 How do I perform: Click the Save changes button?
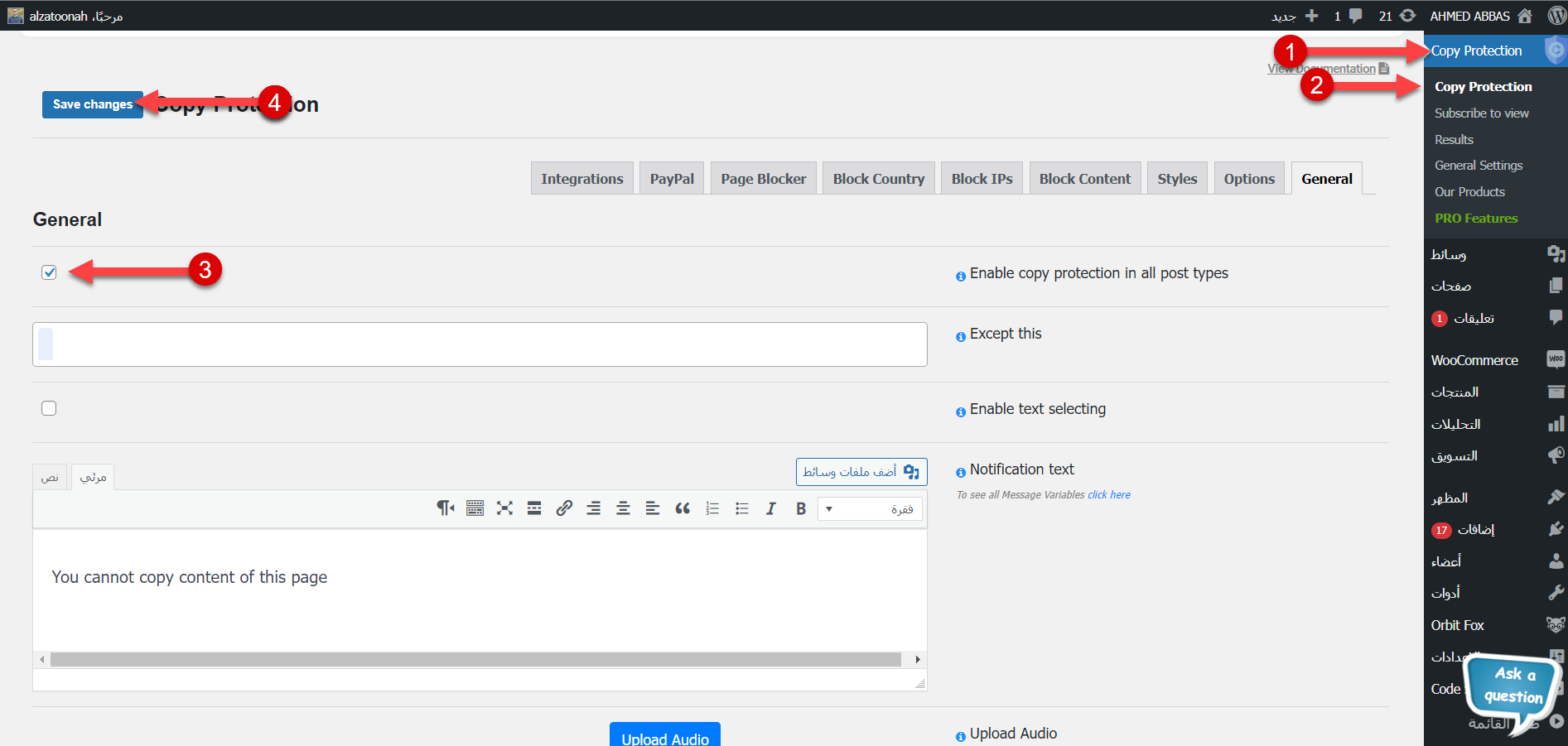pyautogui.click(x=92, y=104)
